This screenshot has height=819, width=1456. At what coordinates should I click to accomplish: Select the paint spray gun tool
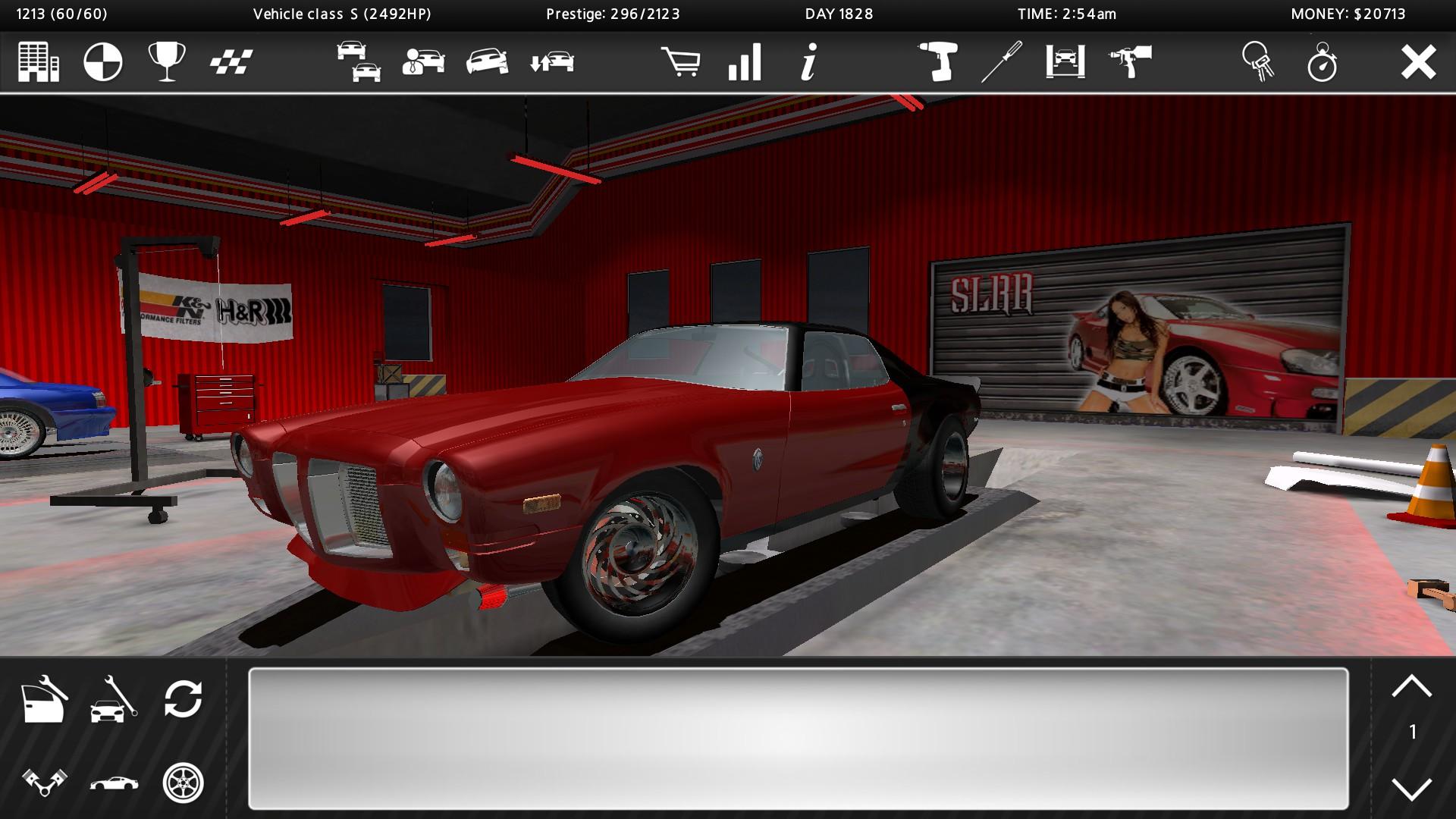pyautogui.click(x=1130, y=61)
